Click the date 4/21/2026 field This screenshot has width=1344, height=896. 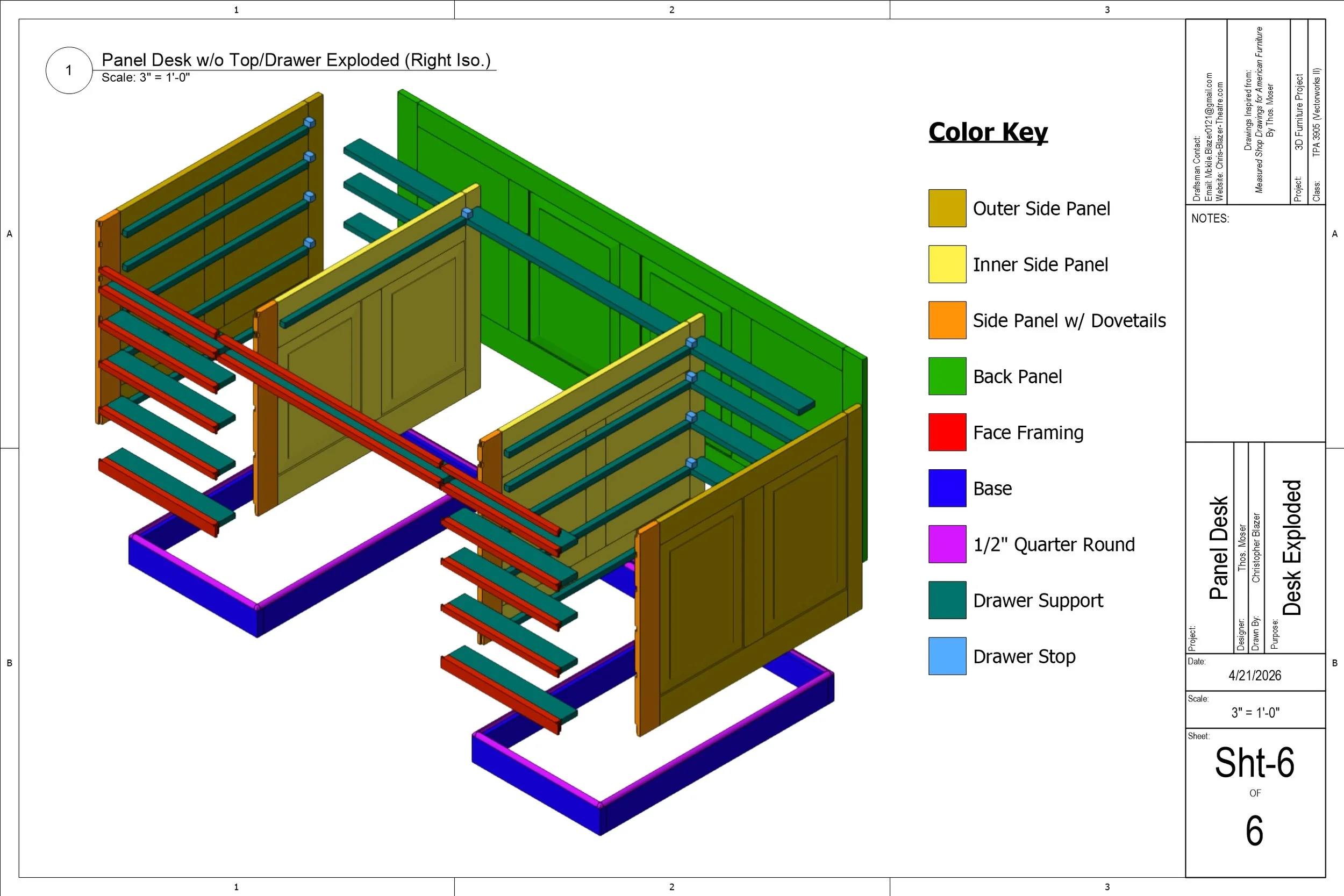(1255, 676)
